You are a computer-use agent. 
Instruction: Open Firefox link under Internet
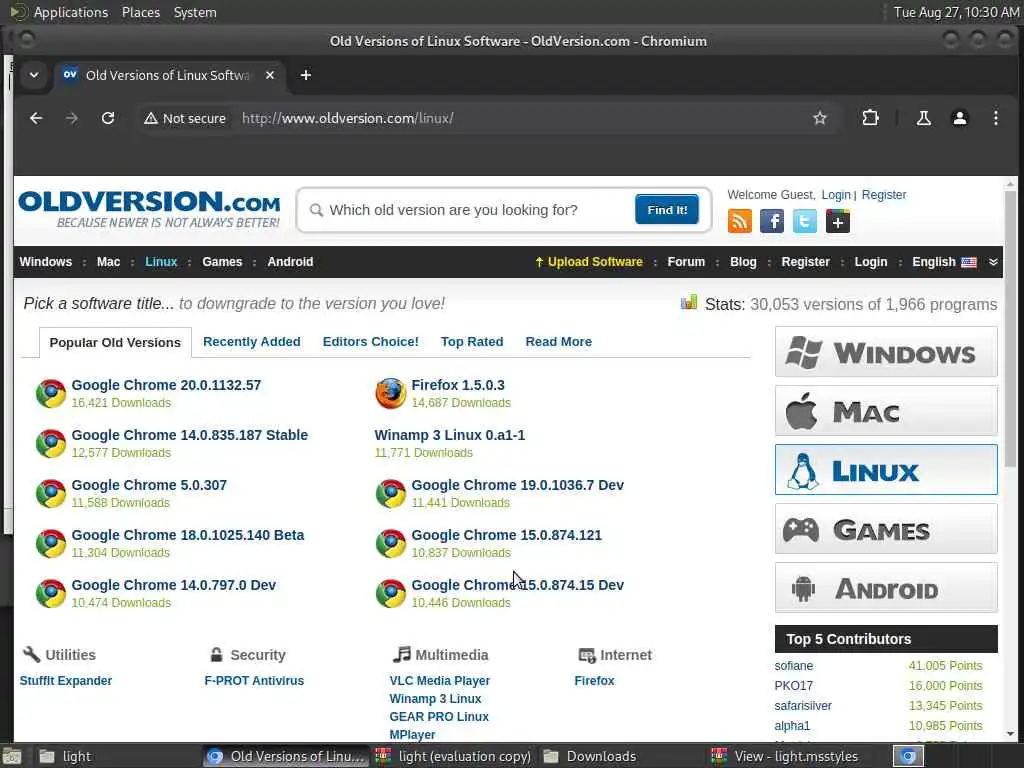tap(594, 680)
